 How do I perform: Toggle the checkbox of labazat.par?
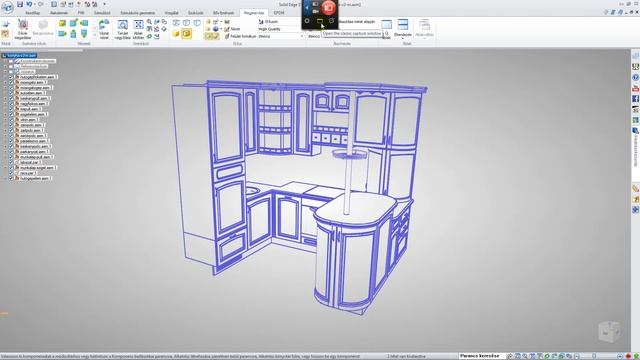click(x=11, y=162)
